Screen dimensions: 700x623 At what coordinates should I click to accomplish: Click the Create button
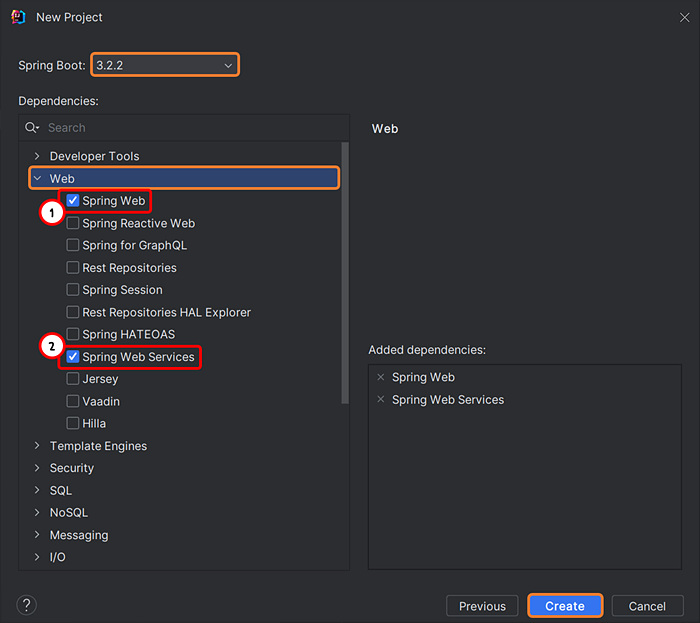565,606
